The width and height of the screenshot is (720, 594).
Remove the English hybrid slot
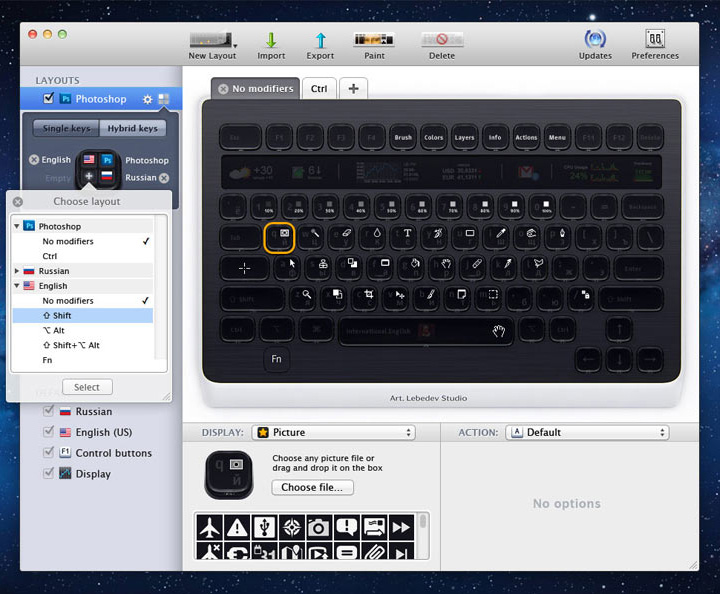[x=34, y=160]
